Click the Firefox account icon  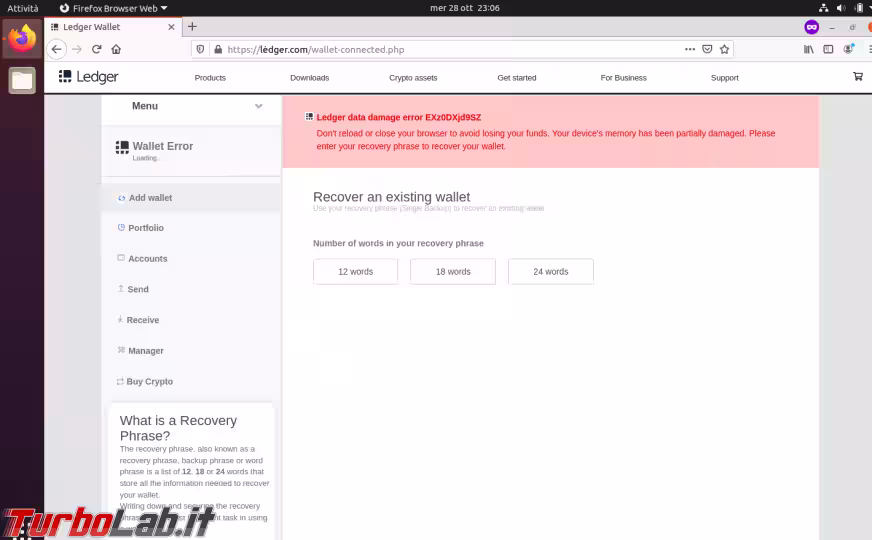point(848,49)
